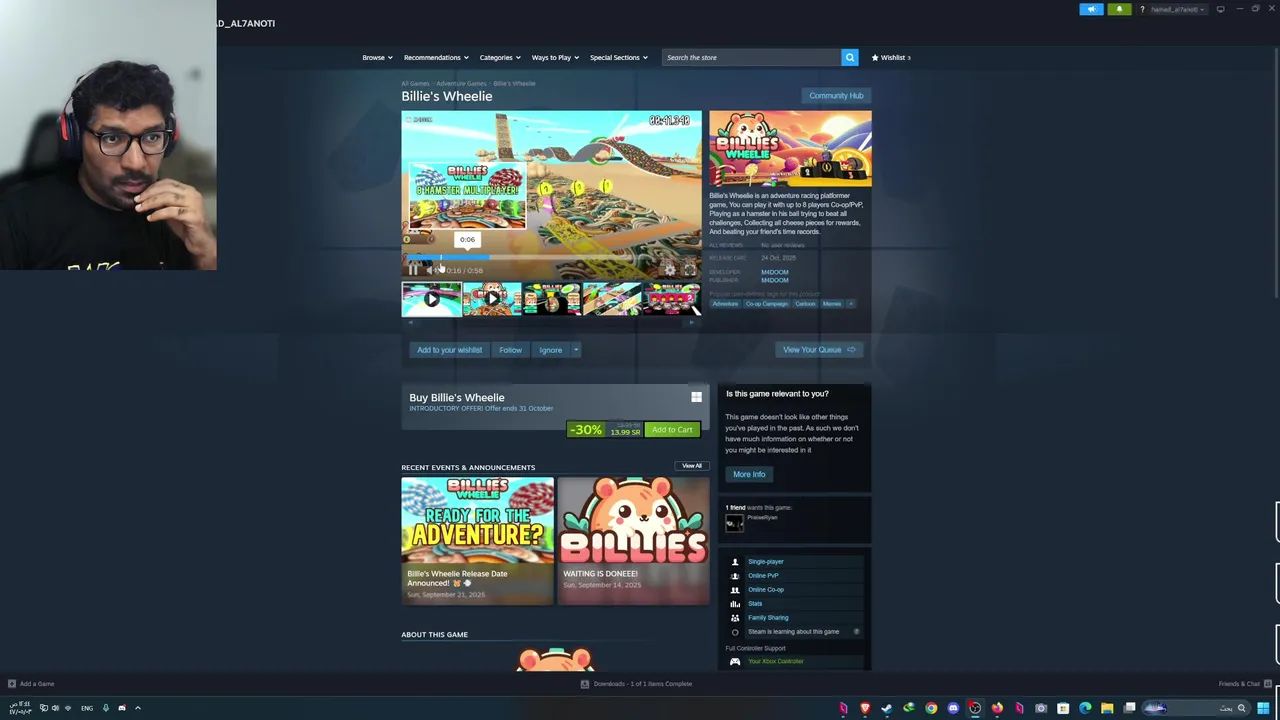Open the green notifications bell

[1119, 9]
